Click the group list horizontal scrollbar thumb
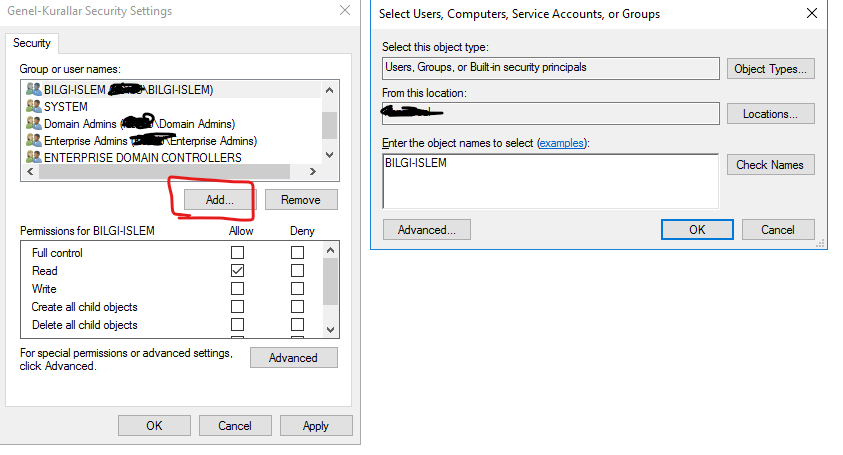 tap(165, 172)
